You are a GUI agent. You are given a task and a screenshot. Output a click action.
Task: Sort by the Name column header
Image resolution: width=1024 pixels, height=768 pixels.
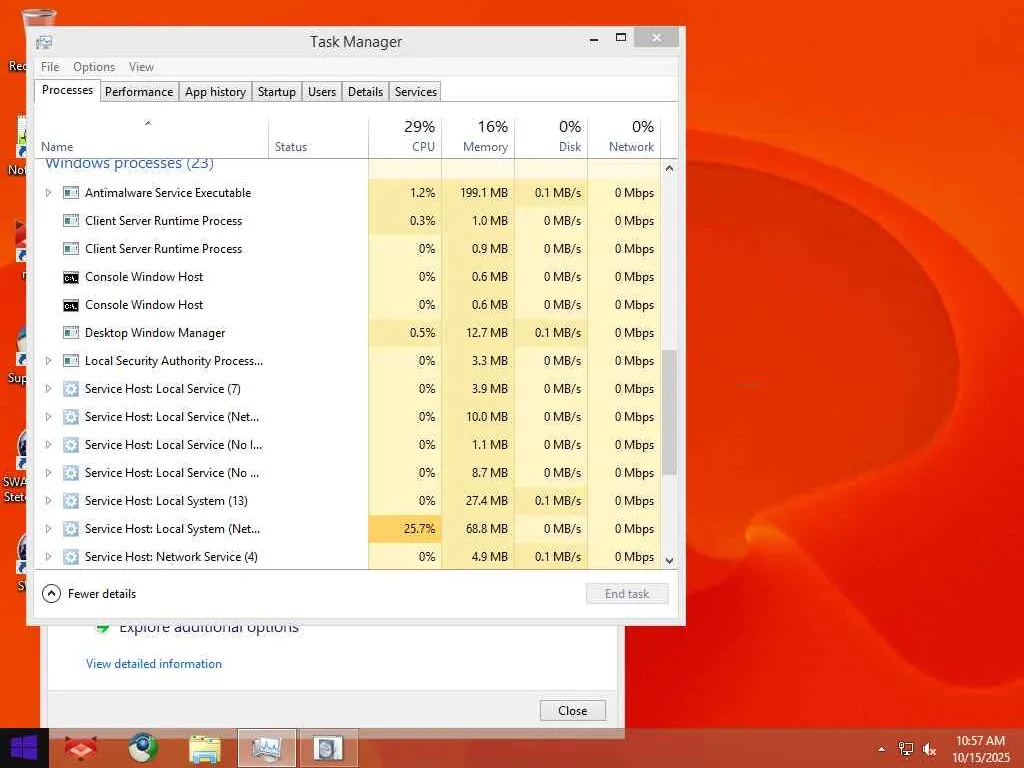pyautogui.click(x=152, y=137)
